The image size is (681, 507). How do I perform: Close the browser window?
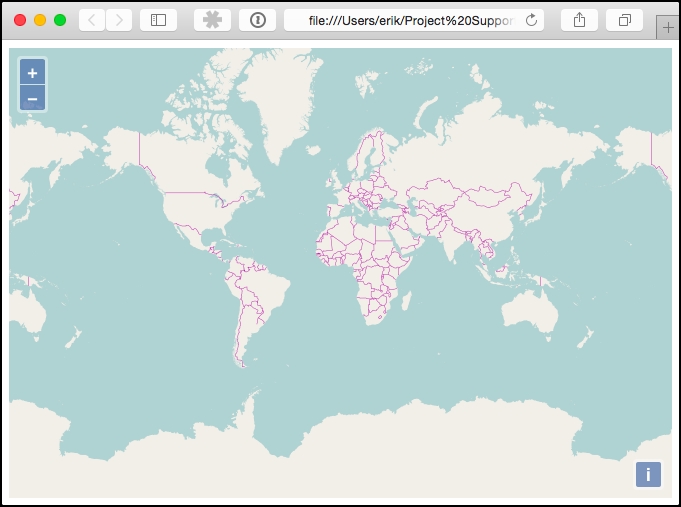point(20,20)
